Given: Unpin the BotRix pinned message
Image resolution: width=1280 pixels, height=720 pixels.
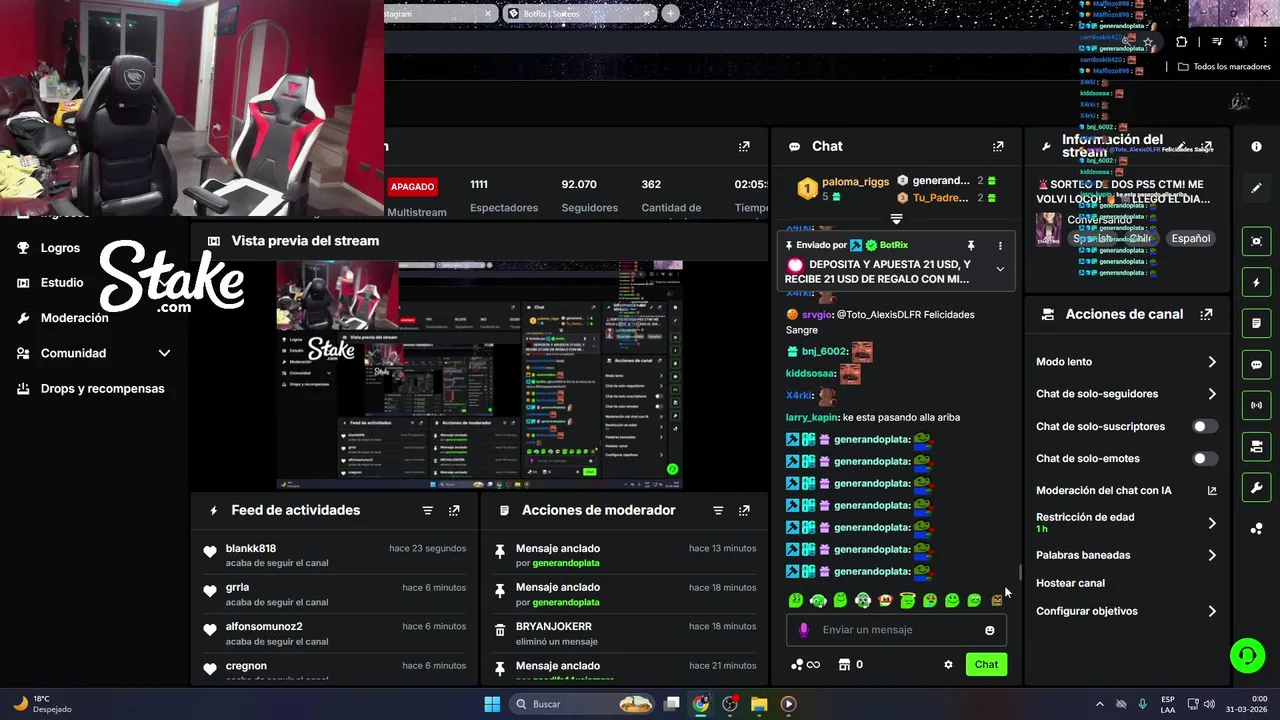Looking at the screenshot, I should [970, 245].
